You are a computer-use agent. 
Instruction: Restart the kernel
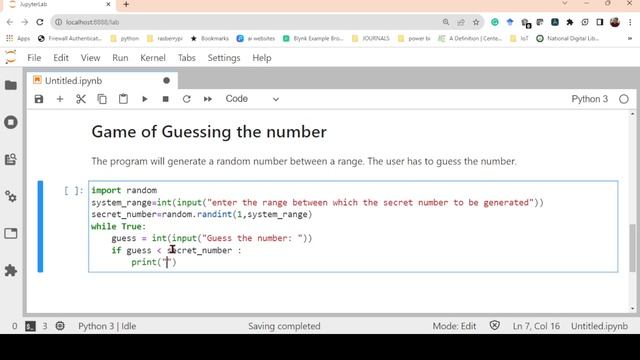click(x=187, y=99)
